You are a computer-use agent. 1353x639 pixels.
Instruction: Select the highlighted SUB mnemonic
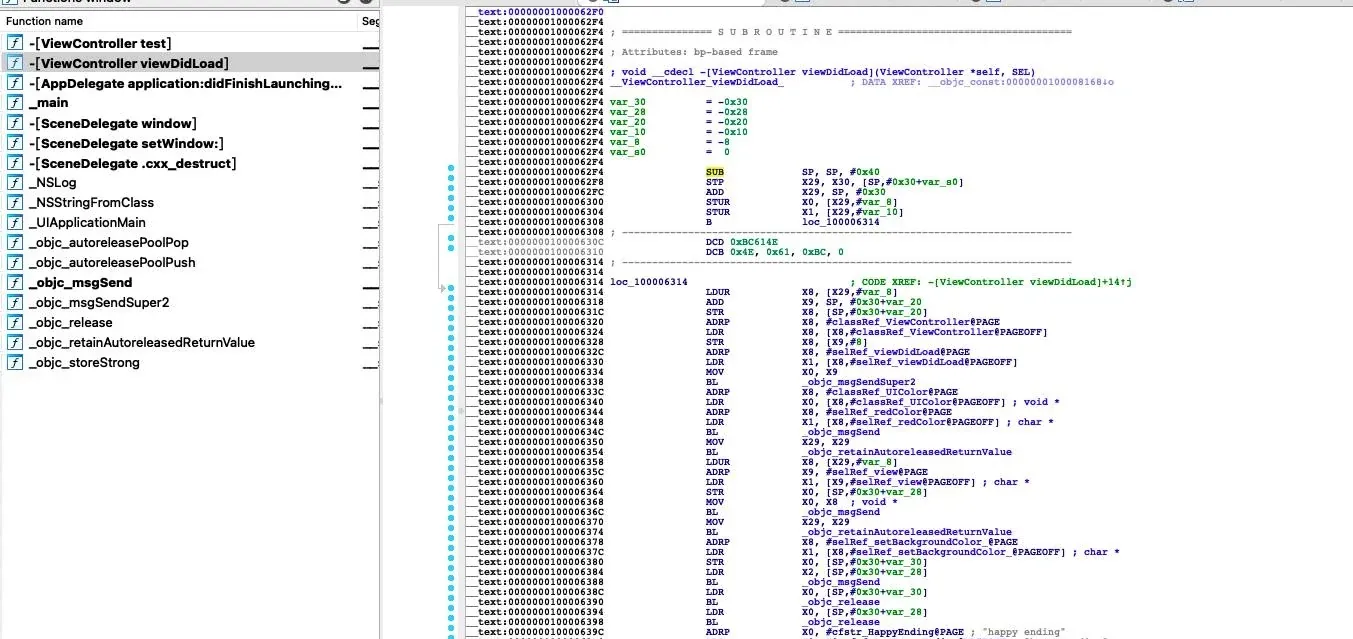coord(714,172)
